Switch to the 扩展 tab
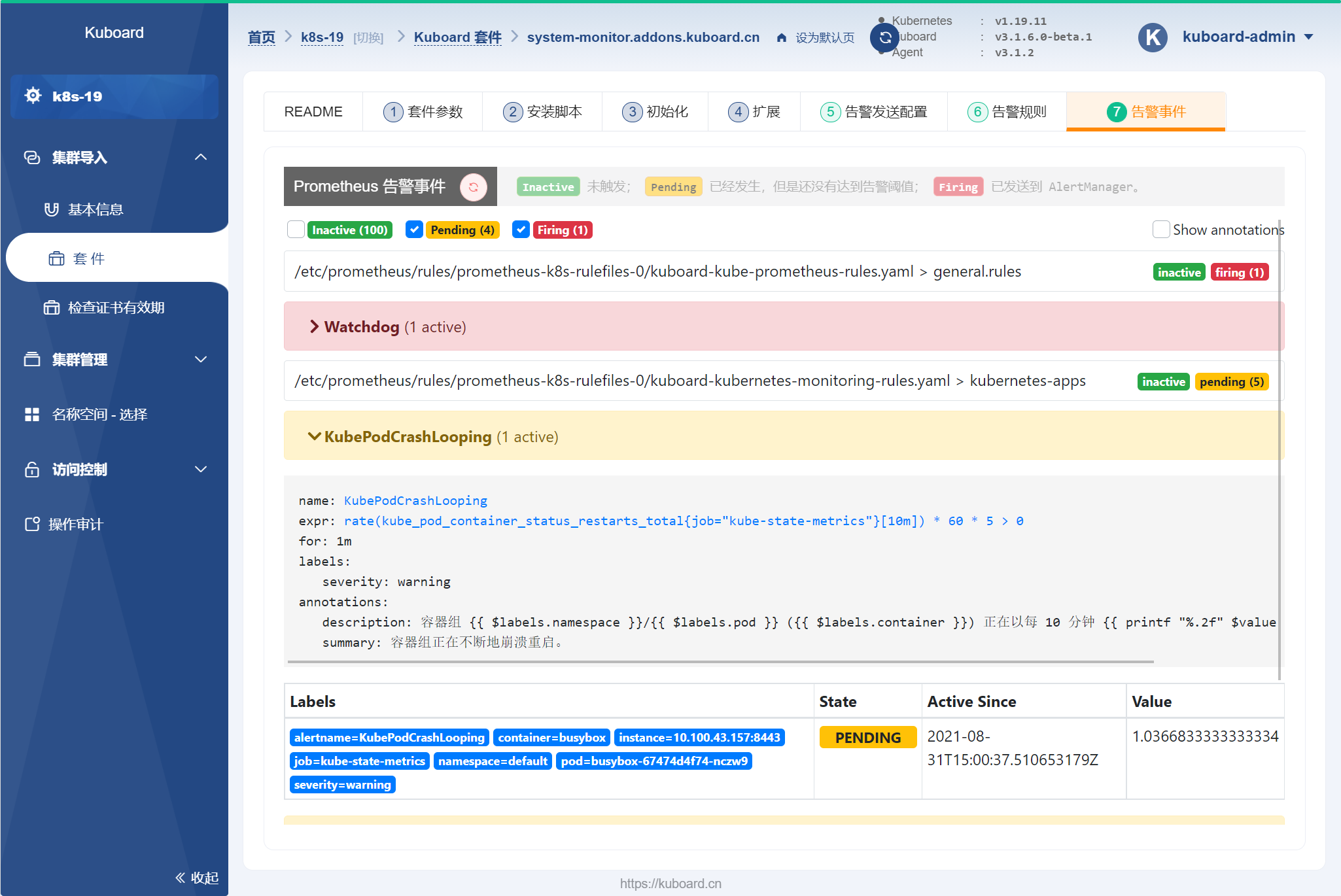1341x896 pixels. coord(754,112)
